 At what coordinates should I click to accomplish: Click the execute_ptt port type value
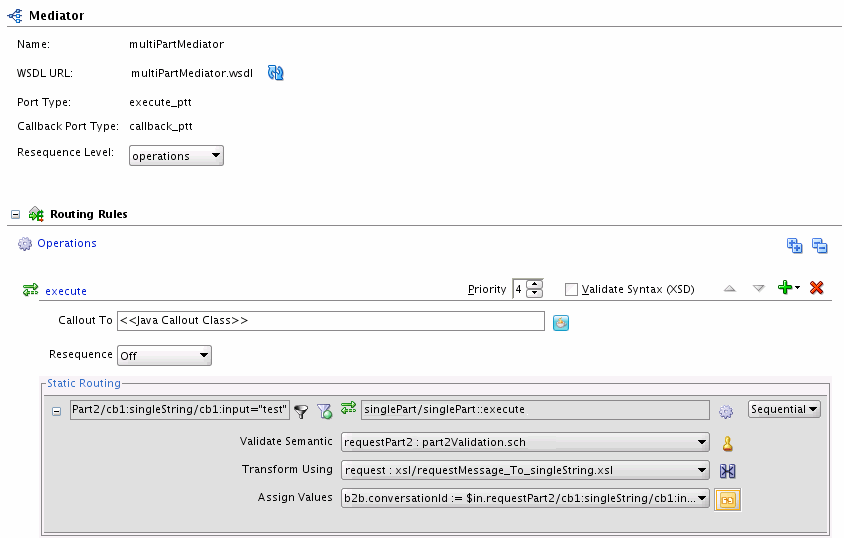tap(160, 102)
